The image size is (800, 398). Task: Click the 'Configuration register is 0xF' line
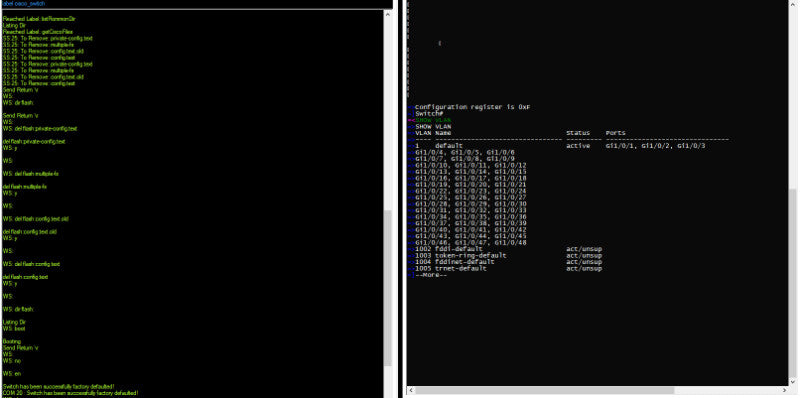coord(472,107)
